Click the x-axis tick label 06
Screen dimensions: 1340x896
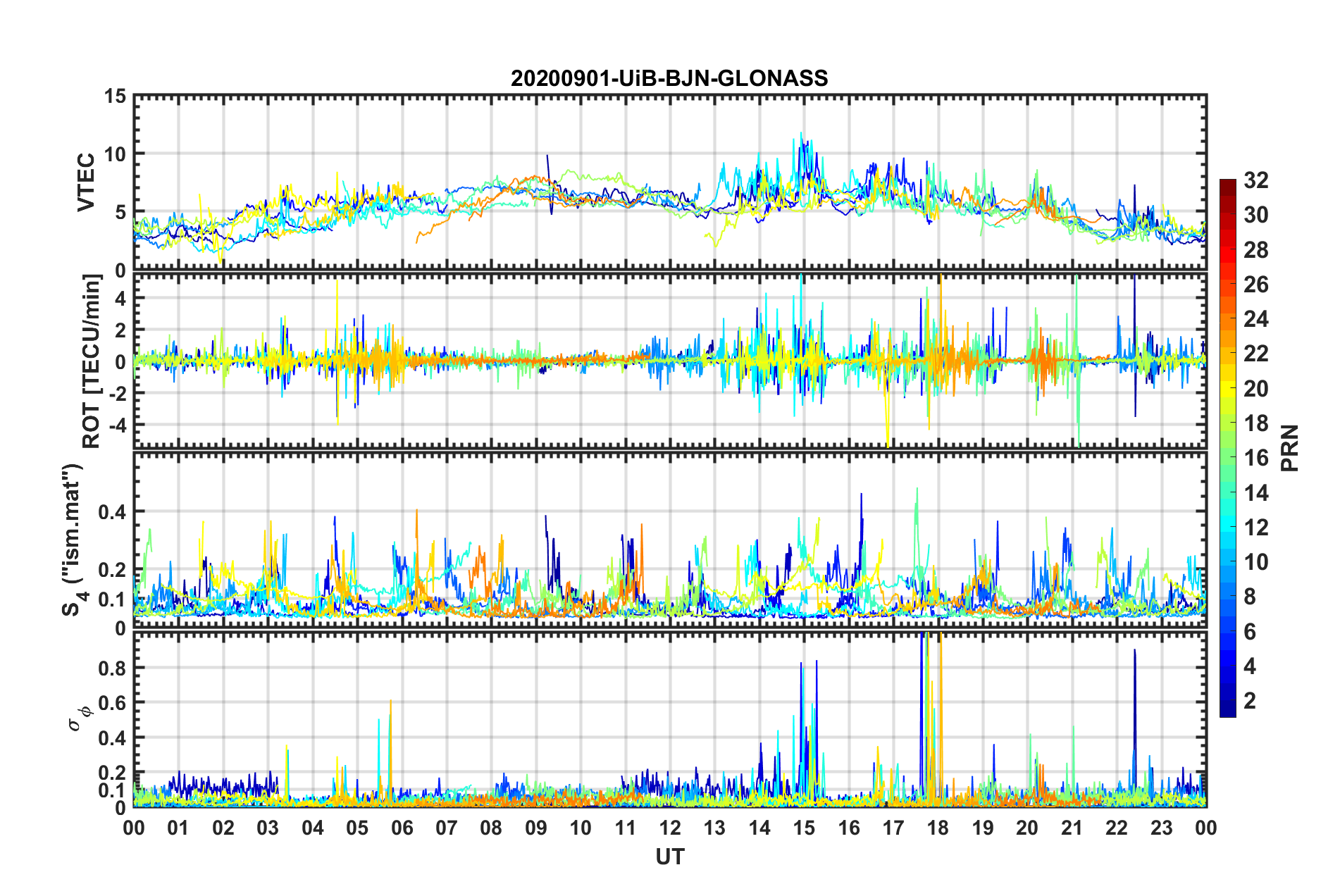point(402,827)
